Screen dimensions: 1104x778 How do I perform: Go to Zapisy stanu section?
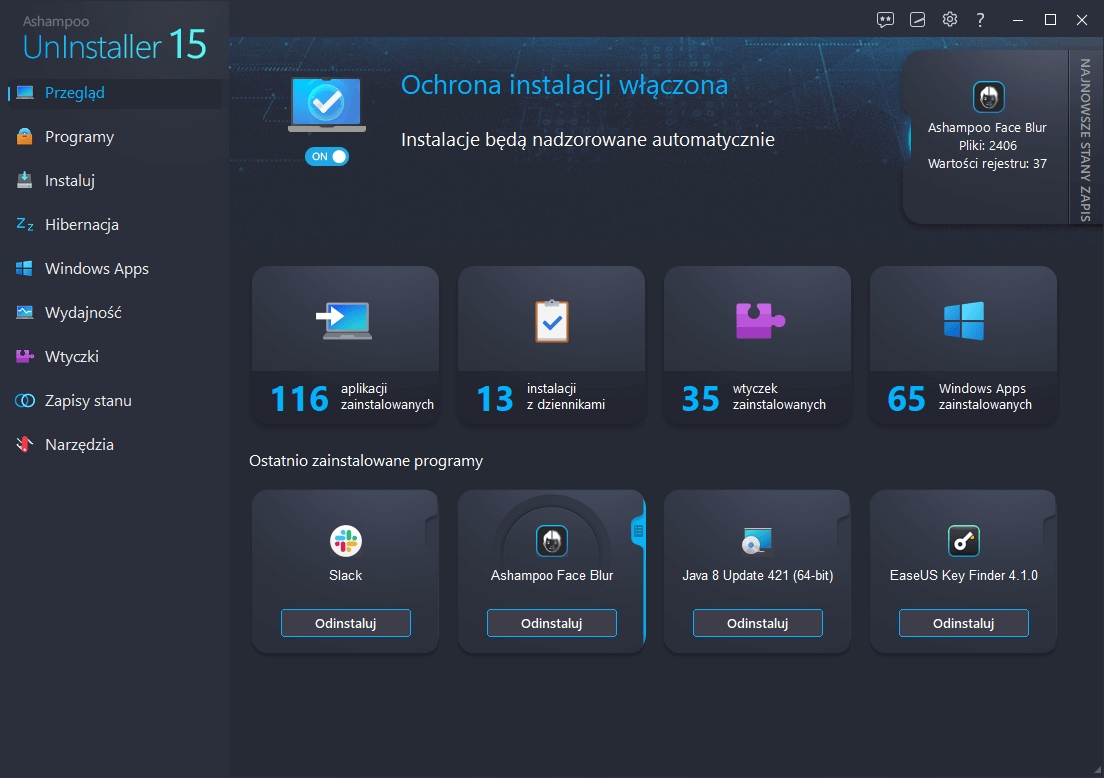point(113,401)
